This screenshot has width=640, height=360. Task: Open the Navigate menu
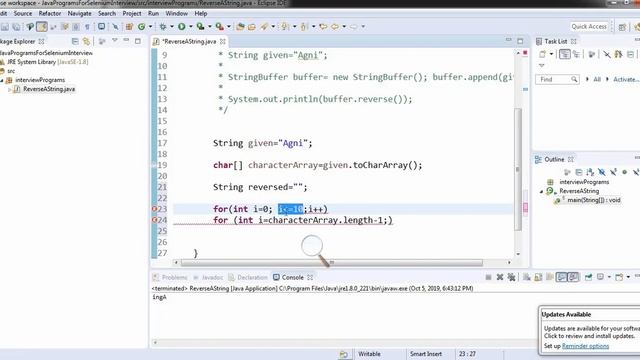click(80, 13)
